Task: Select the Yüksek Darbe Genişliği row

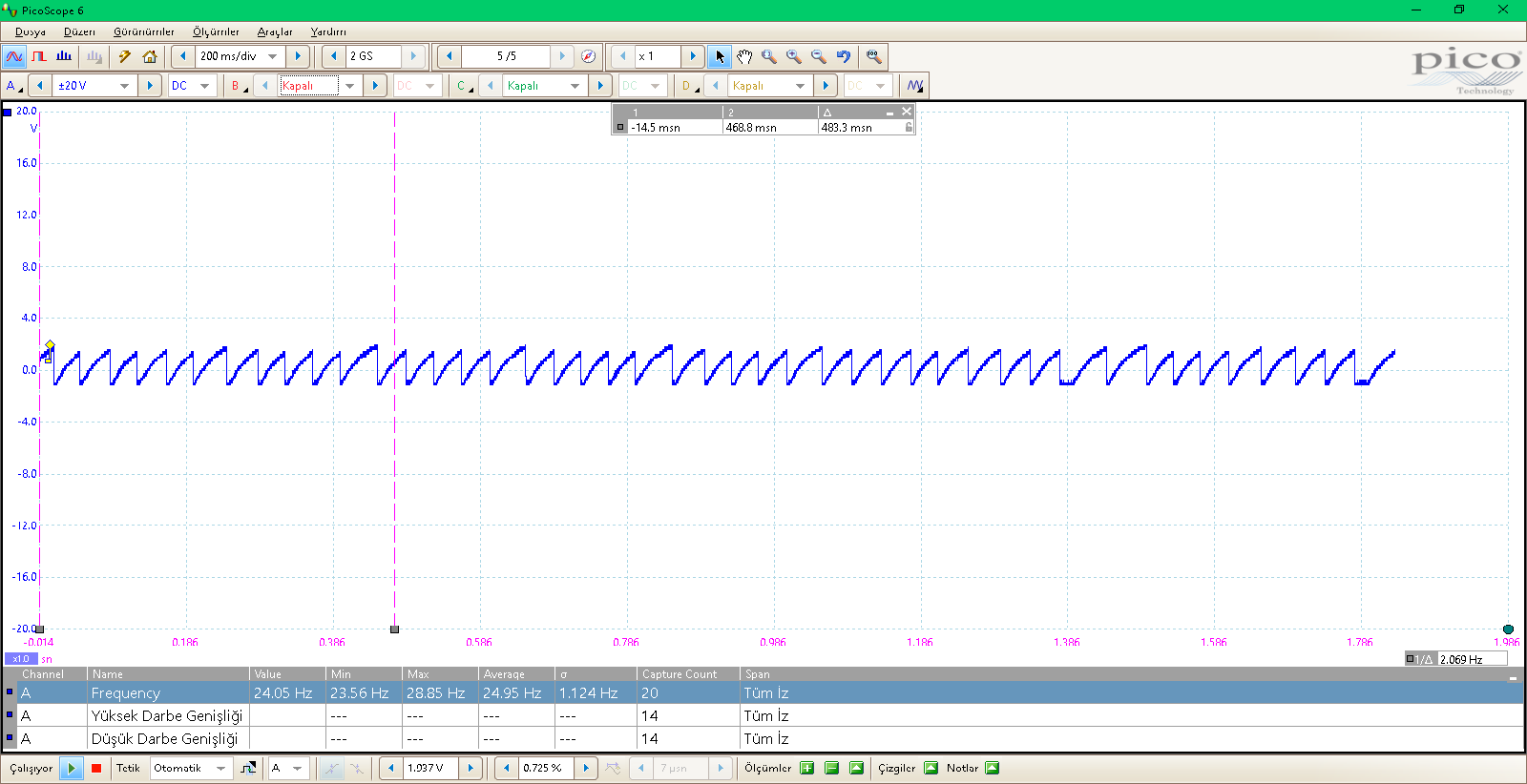Action: tap(763, 716)
